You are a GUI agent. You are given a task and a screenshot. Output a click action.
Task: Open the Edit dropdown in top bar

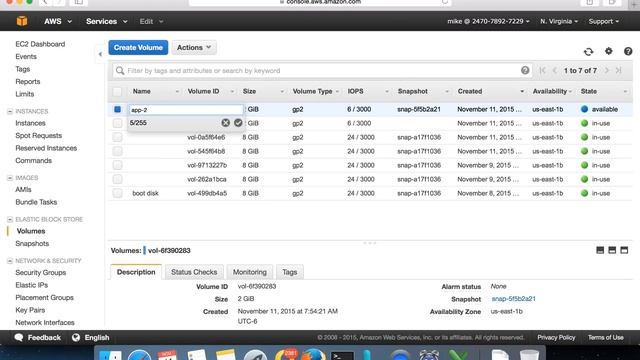(151, 21)
